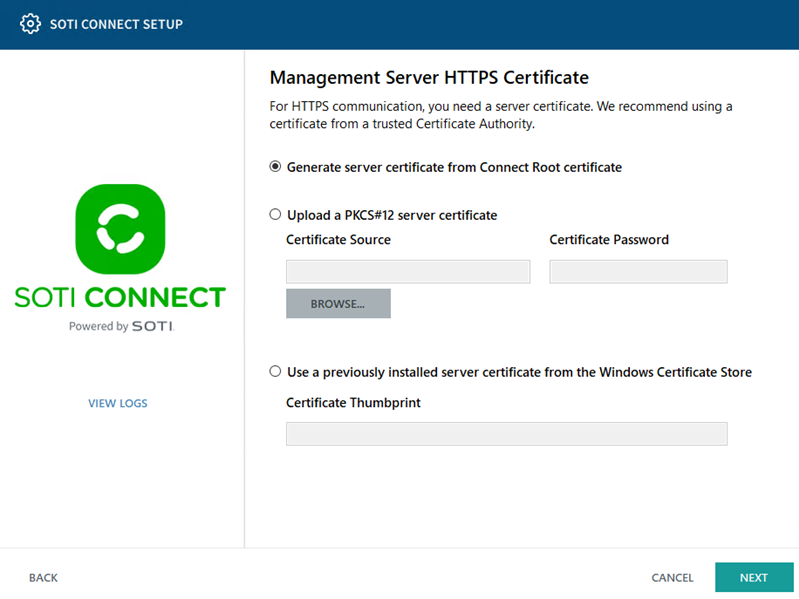Go to previous step with BACK
This screenshot has width=799, height=599.
[x=43, y=578]
